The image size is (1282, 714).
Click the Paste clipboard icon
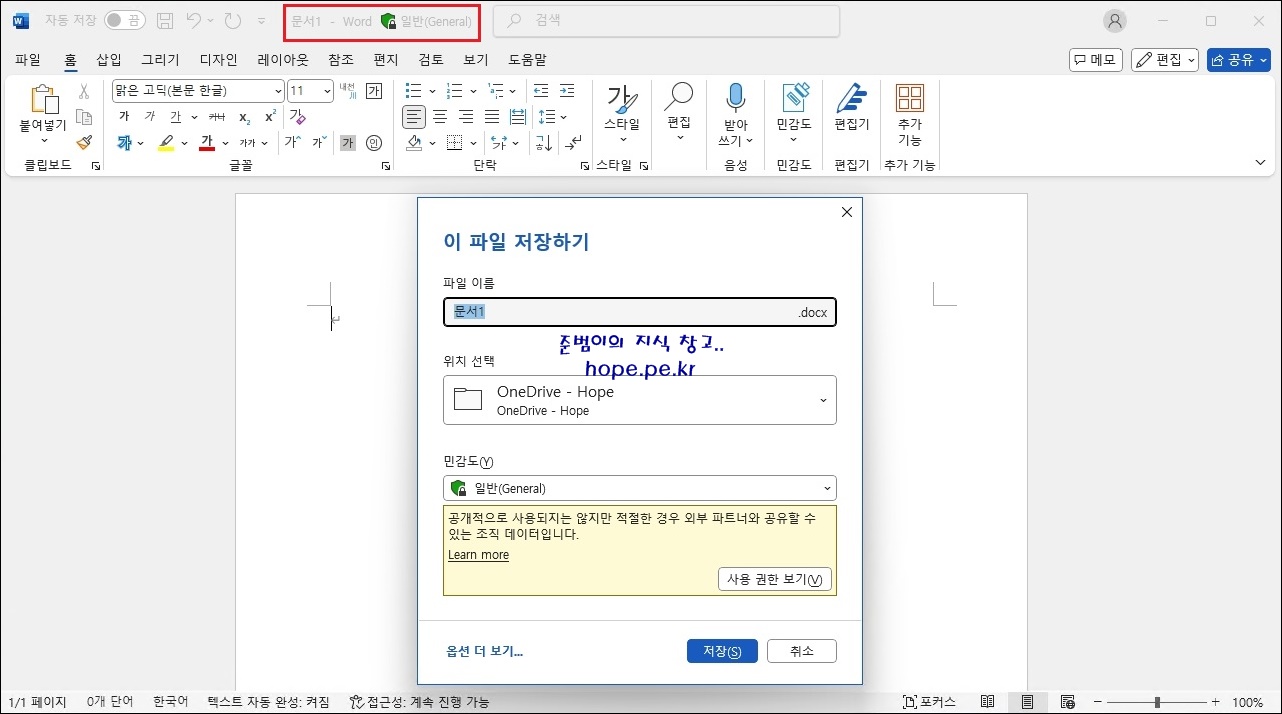tap(43, 100)
